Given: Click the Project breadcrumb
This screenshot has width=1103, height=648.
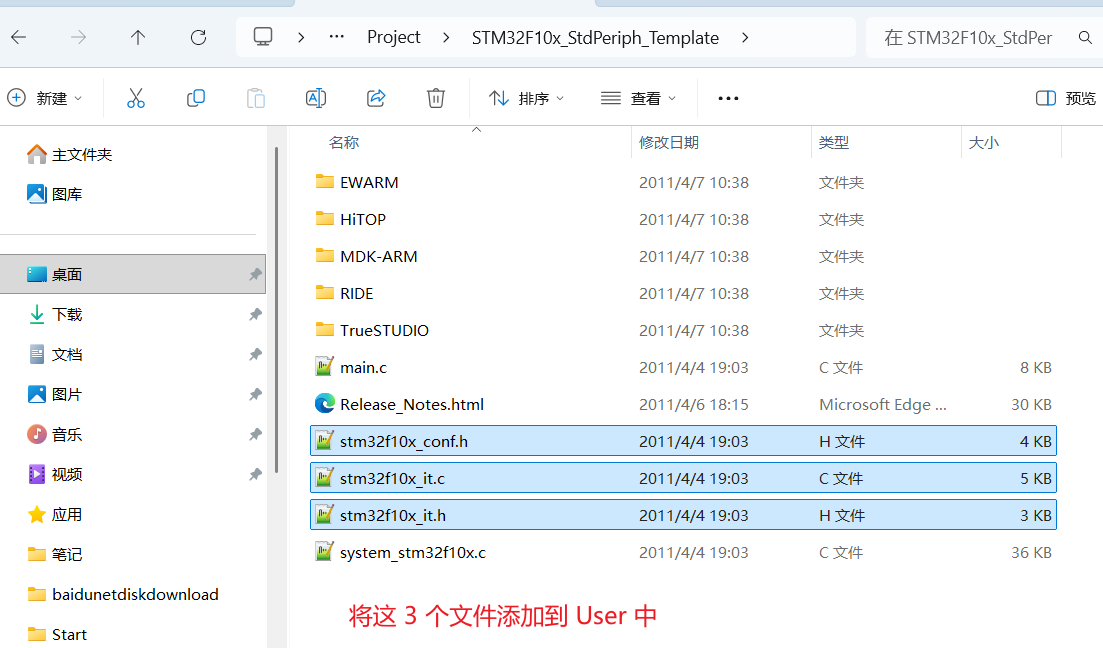Looking at the screenshot, I should pos(393,37).
